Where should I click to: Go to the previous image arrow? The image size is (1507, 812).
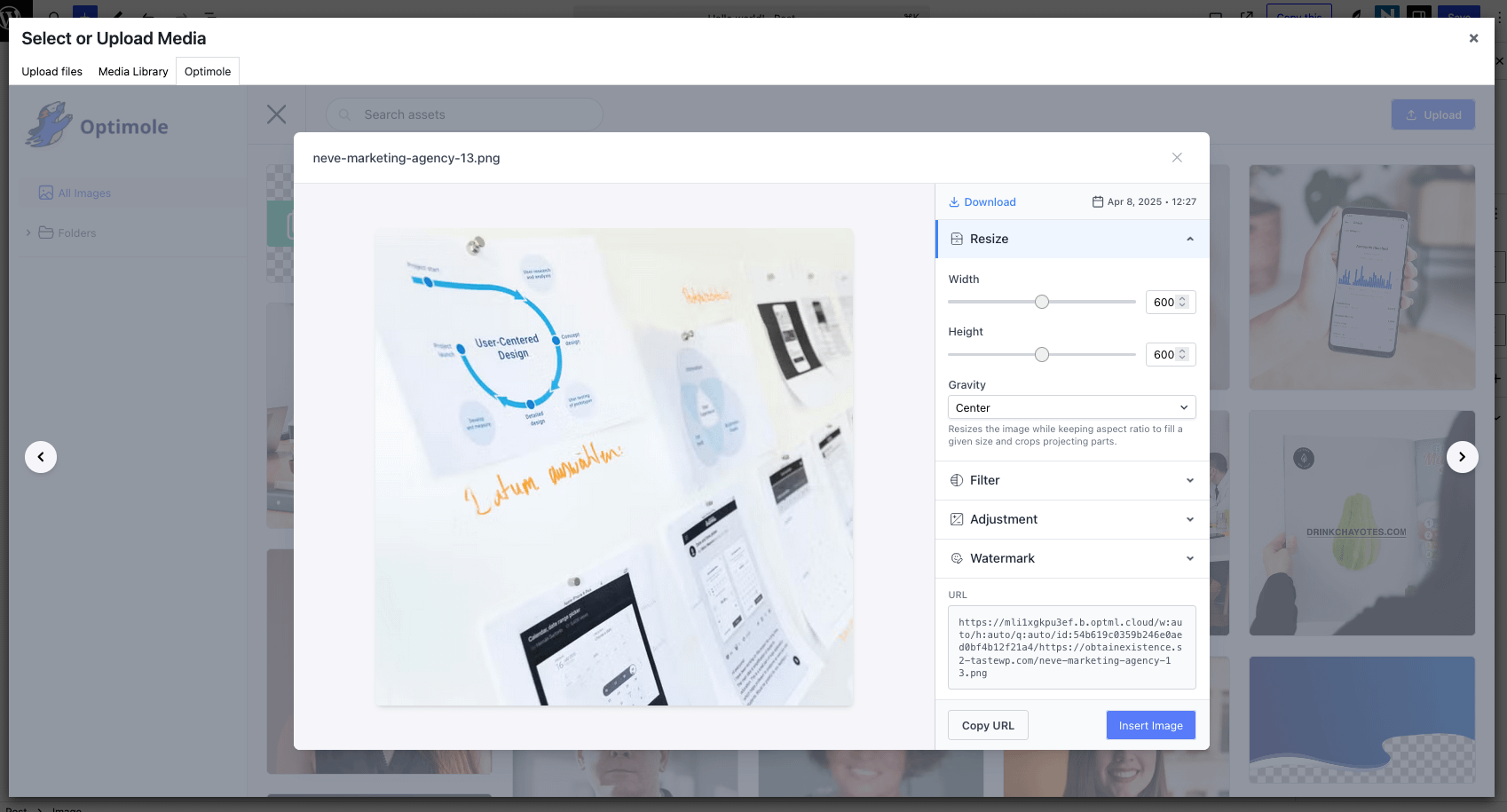coord(41,457)
